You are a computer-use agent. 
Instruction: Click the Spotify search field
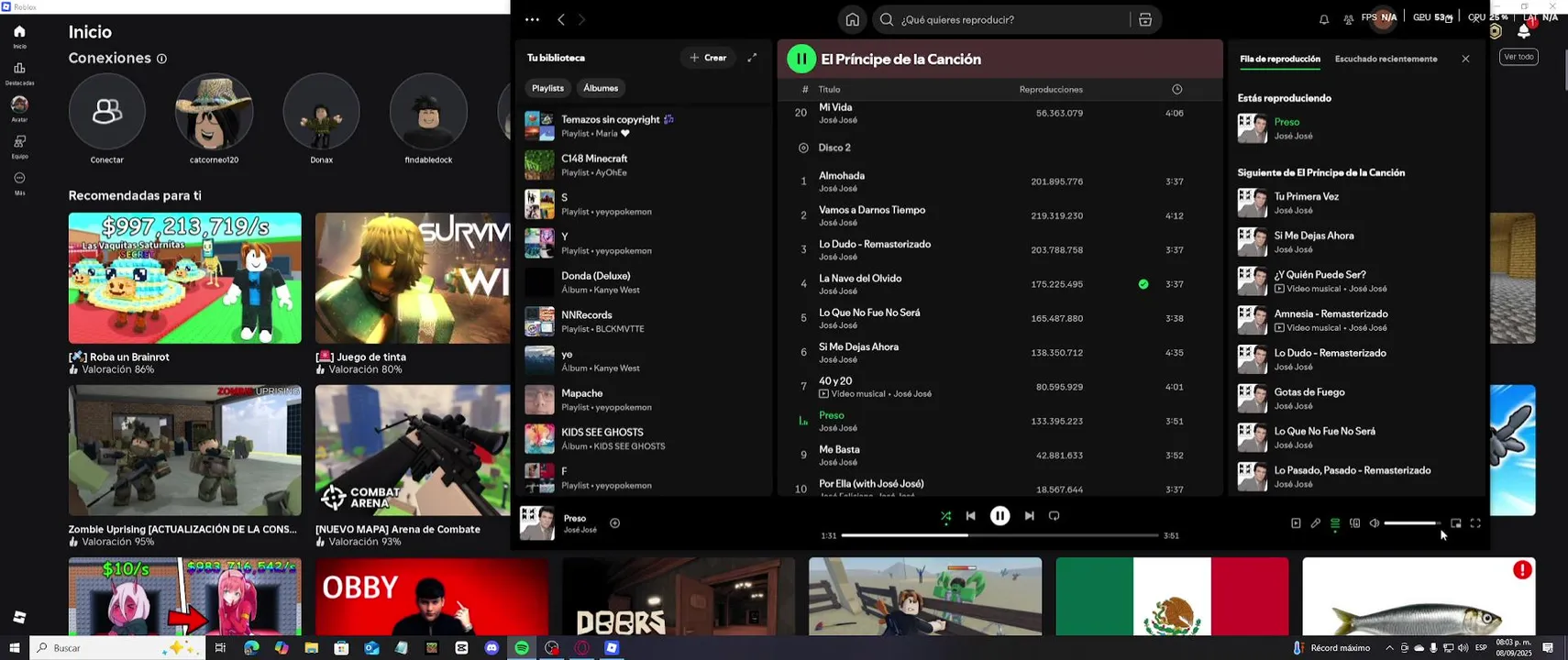[1001, 19]
